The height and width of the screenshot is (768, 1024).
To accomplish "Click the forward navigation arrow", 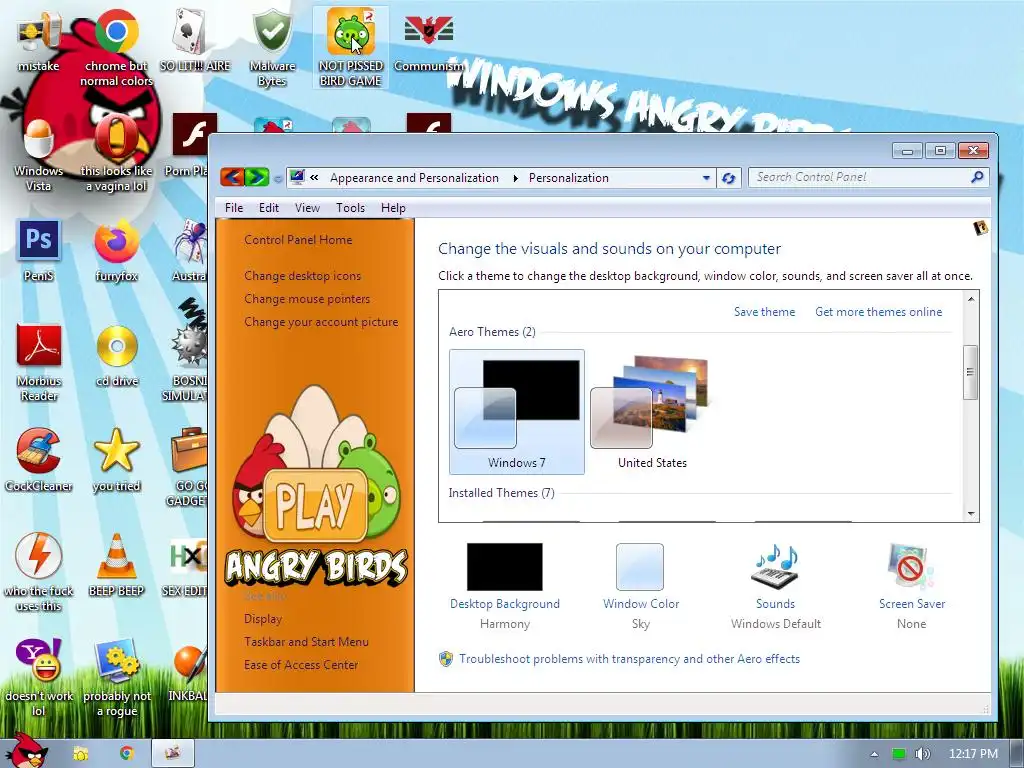I will (x=257, y=177).
